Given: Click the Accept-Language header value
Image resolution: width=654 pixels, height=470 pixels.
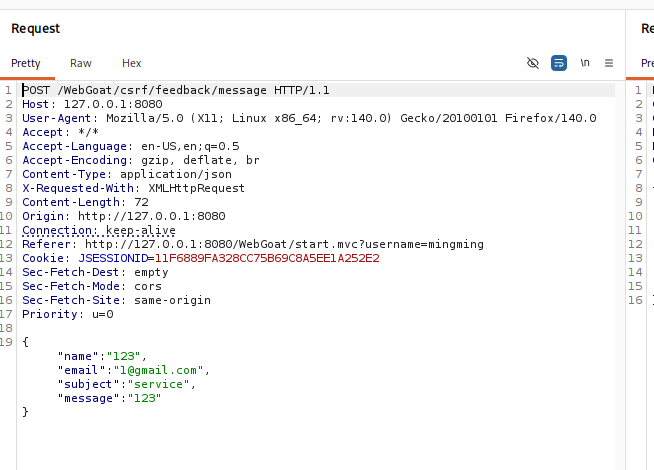Looking at the screenshot, I should (x=190, y=146).
